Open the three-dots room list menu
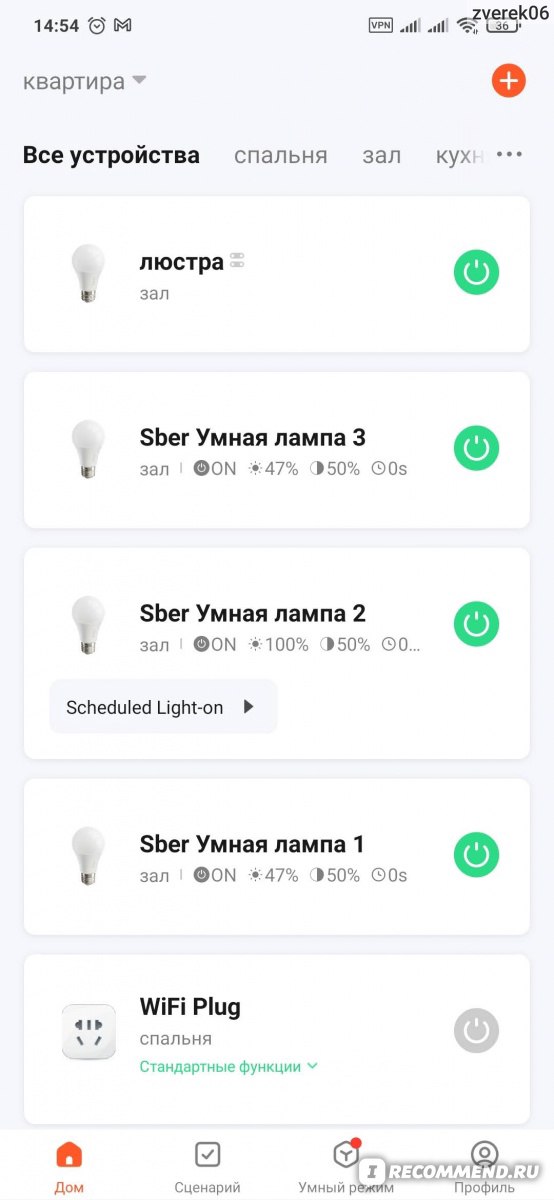This screenshot has height=1200, width=554. coord(510,154)
